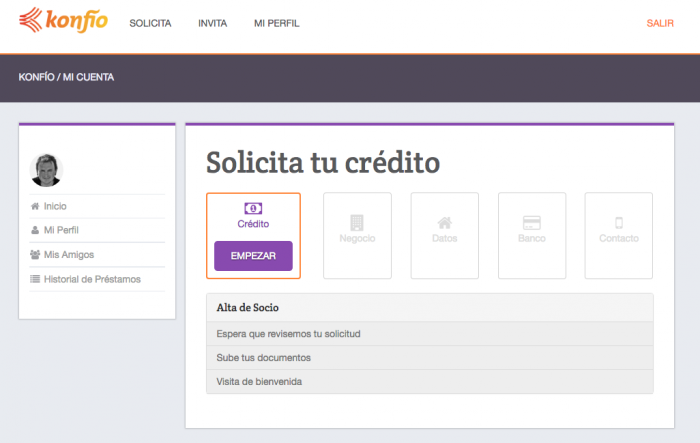Select the Banco step label
The width and height of the screenshot is (700, 443).
(x=532, y=238)
